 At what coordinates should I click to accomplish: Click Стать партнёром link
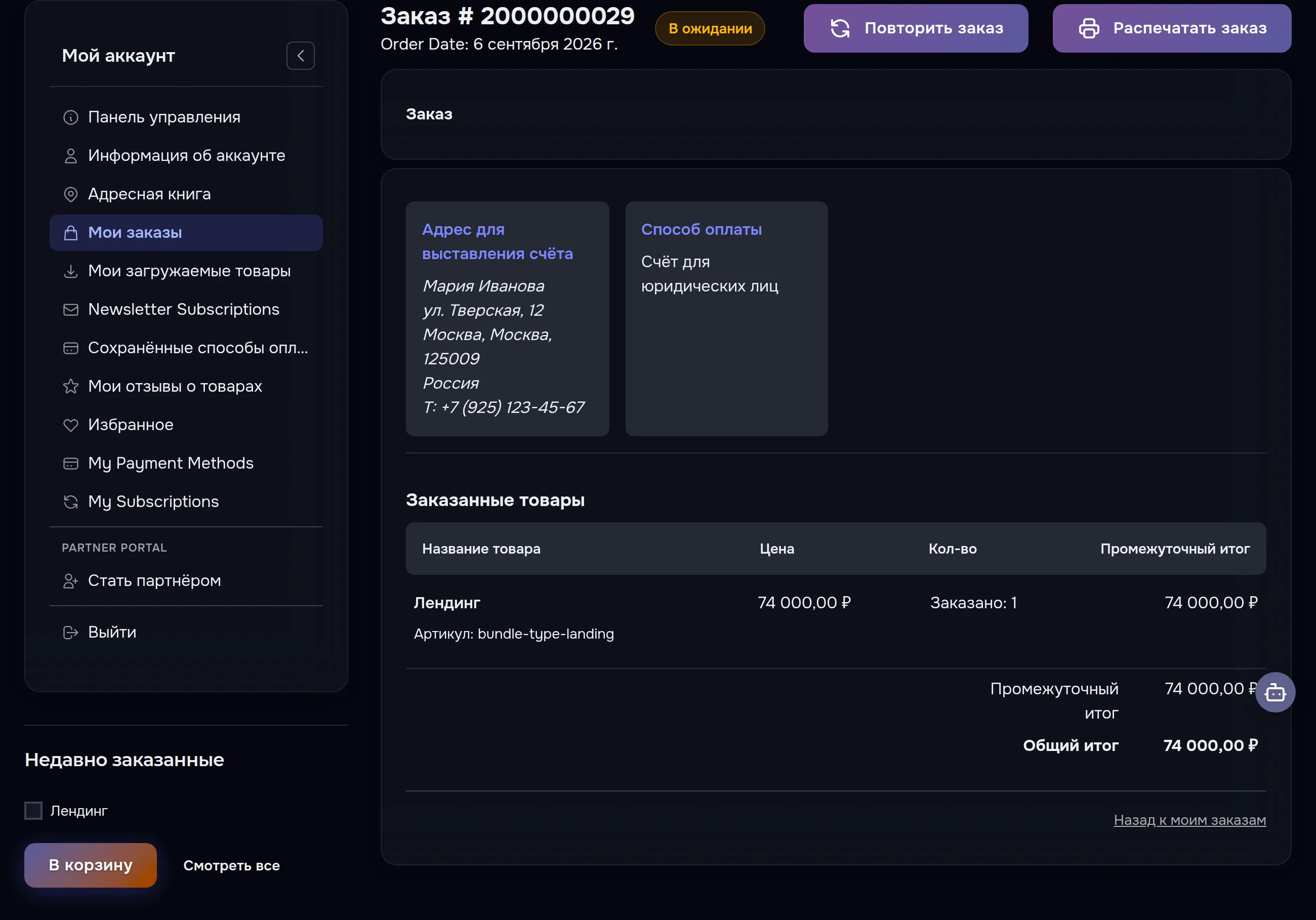point(186,580)
